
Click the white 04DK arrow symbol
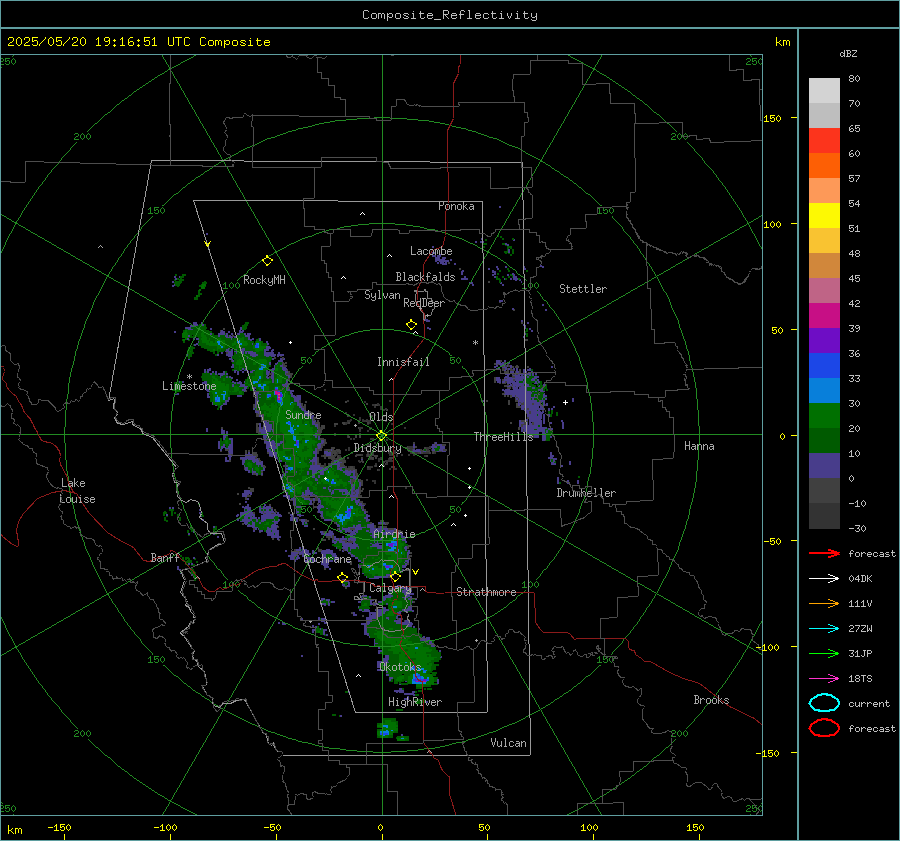point(824,578)
